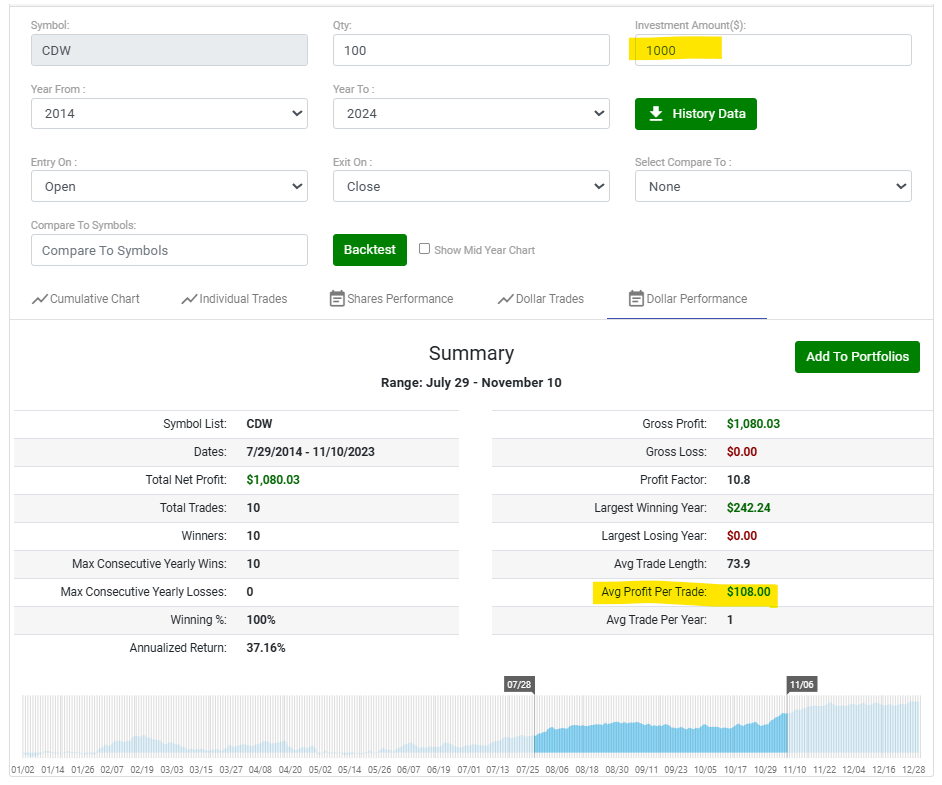Open the Individual Trades tab

click(x=234, y=299)
